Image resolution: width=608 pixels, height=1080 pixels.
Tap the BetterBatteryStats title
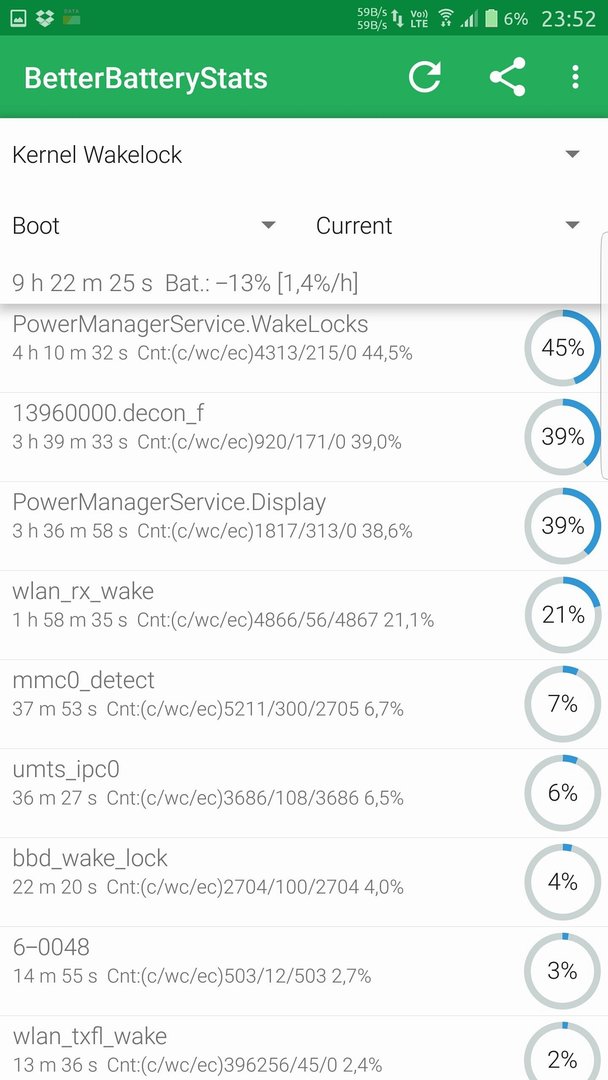click(145, 78)
